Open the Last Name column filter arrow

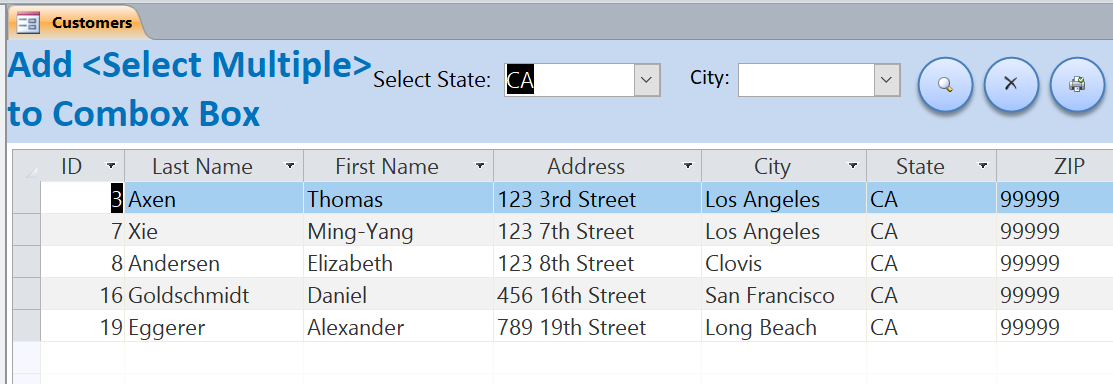[290, 166]
